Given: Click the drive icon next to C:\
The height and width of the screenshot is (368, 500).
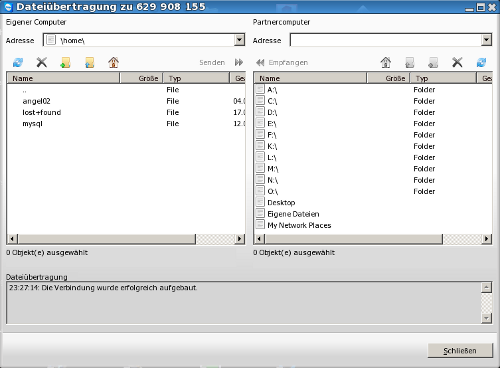Looking at the screenshot, I should [260, 100].
